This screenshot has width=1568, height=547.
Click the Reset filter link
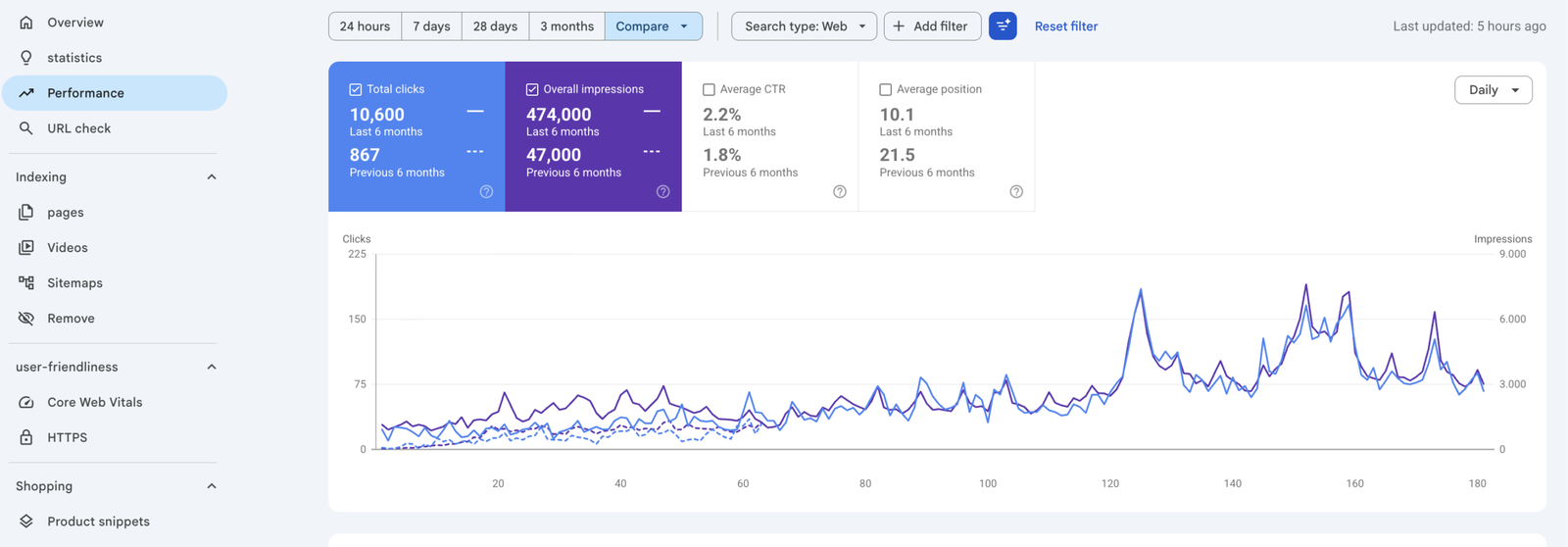coord(1066,26)
